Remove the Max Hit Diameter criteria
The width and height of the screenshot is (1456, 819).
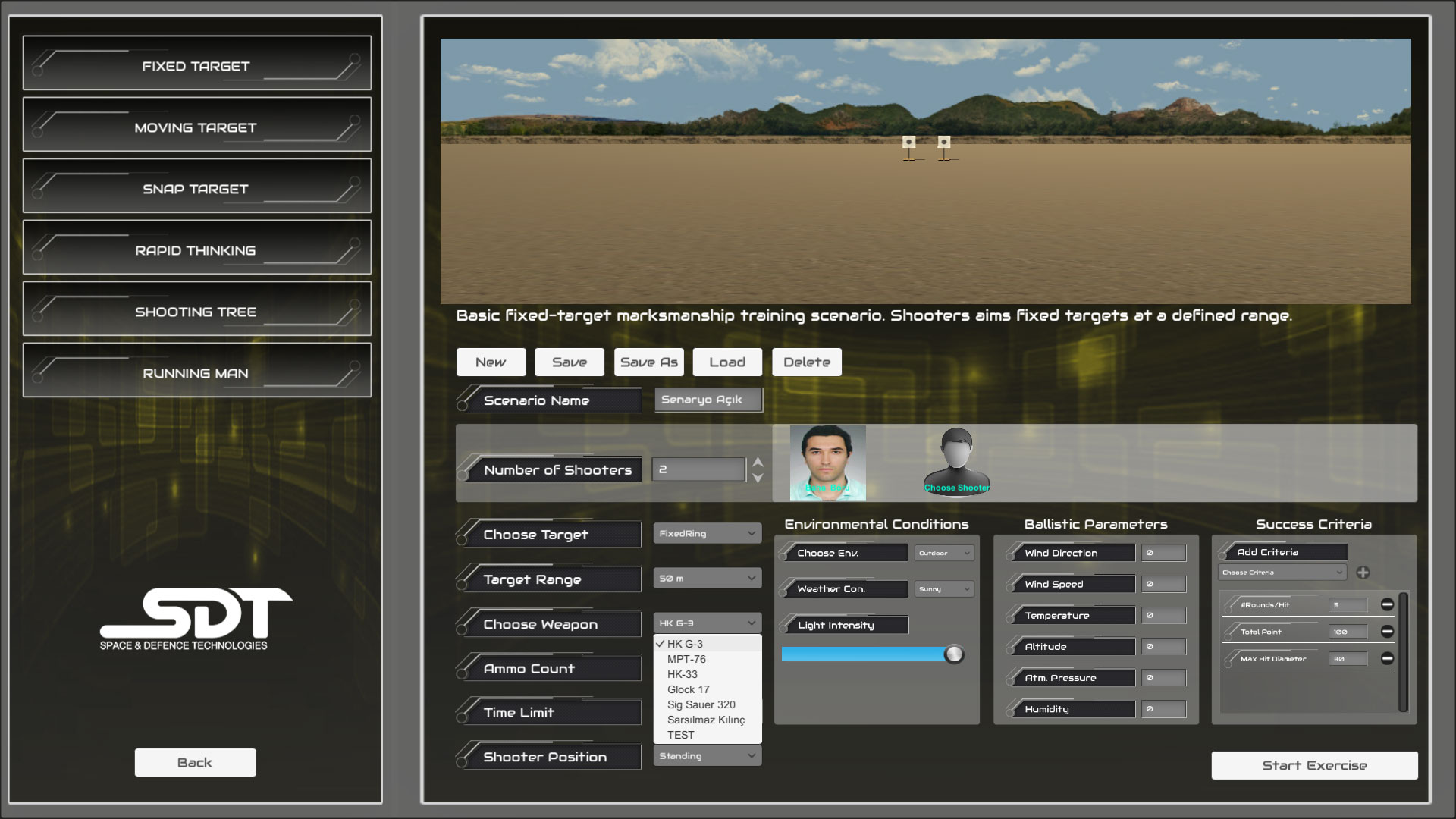pyautogui.click(x=1387, y=658)
